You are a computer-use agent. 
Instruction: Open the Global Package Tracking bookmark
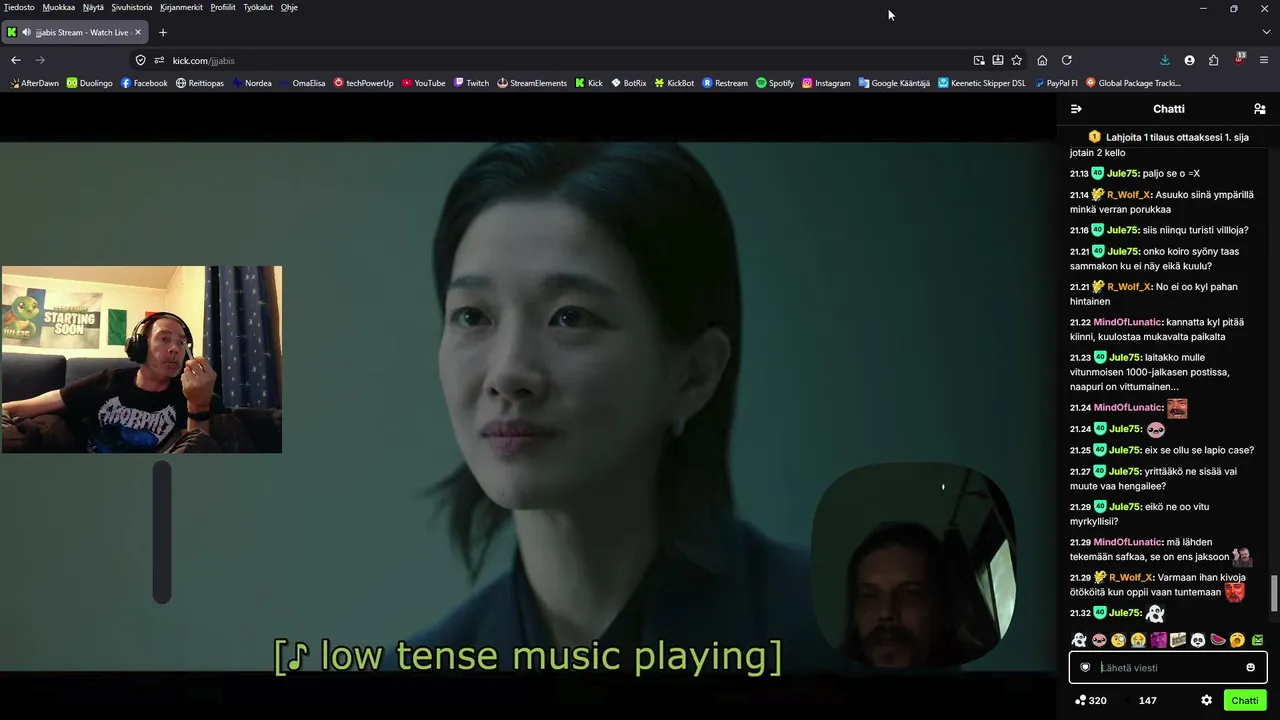click(1133, 83)
